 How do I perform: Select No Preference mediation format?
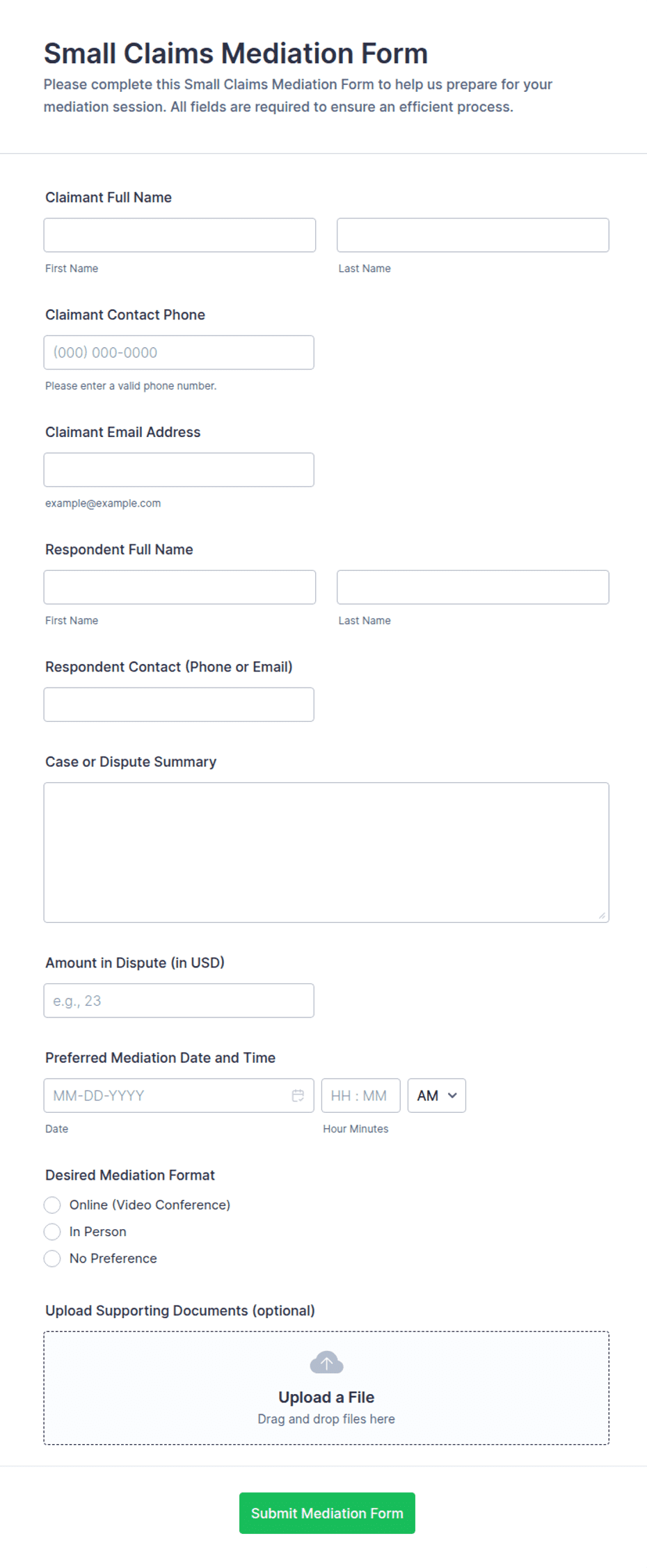[x=52, y=1258]
